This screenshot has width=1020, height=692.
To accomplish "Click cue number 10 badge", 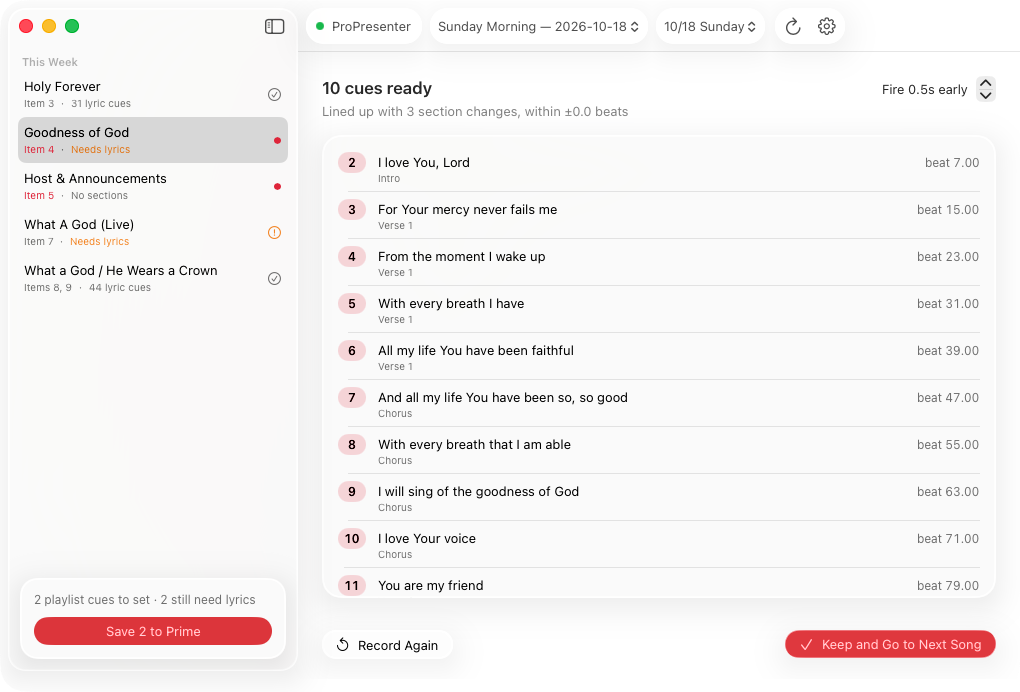I will pyautogui.click(x=352, y=539).
